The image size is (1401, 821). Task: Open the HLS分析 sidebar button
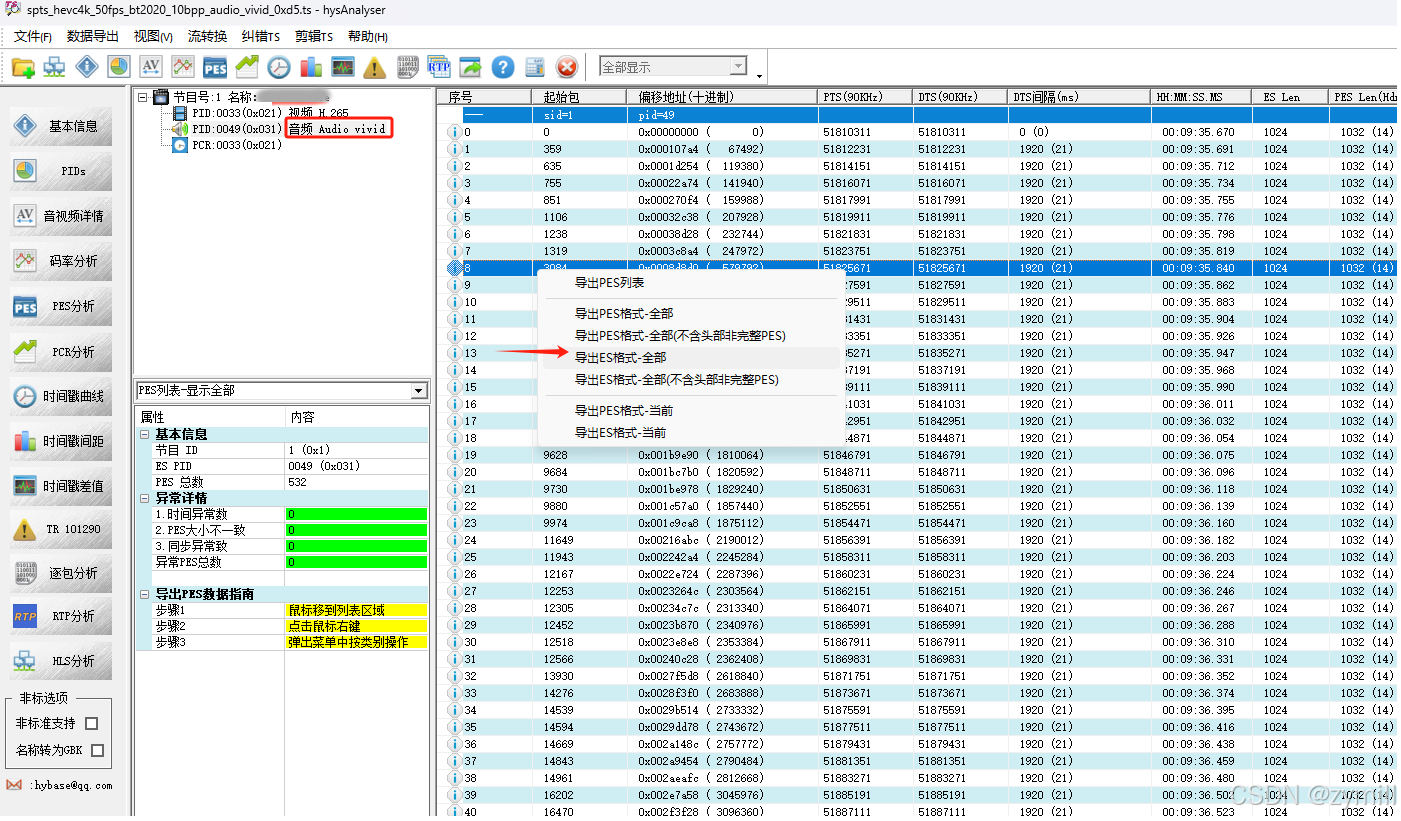61,661
